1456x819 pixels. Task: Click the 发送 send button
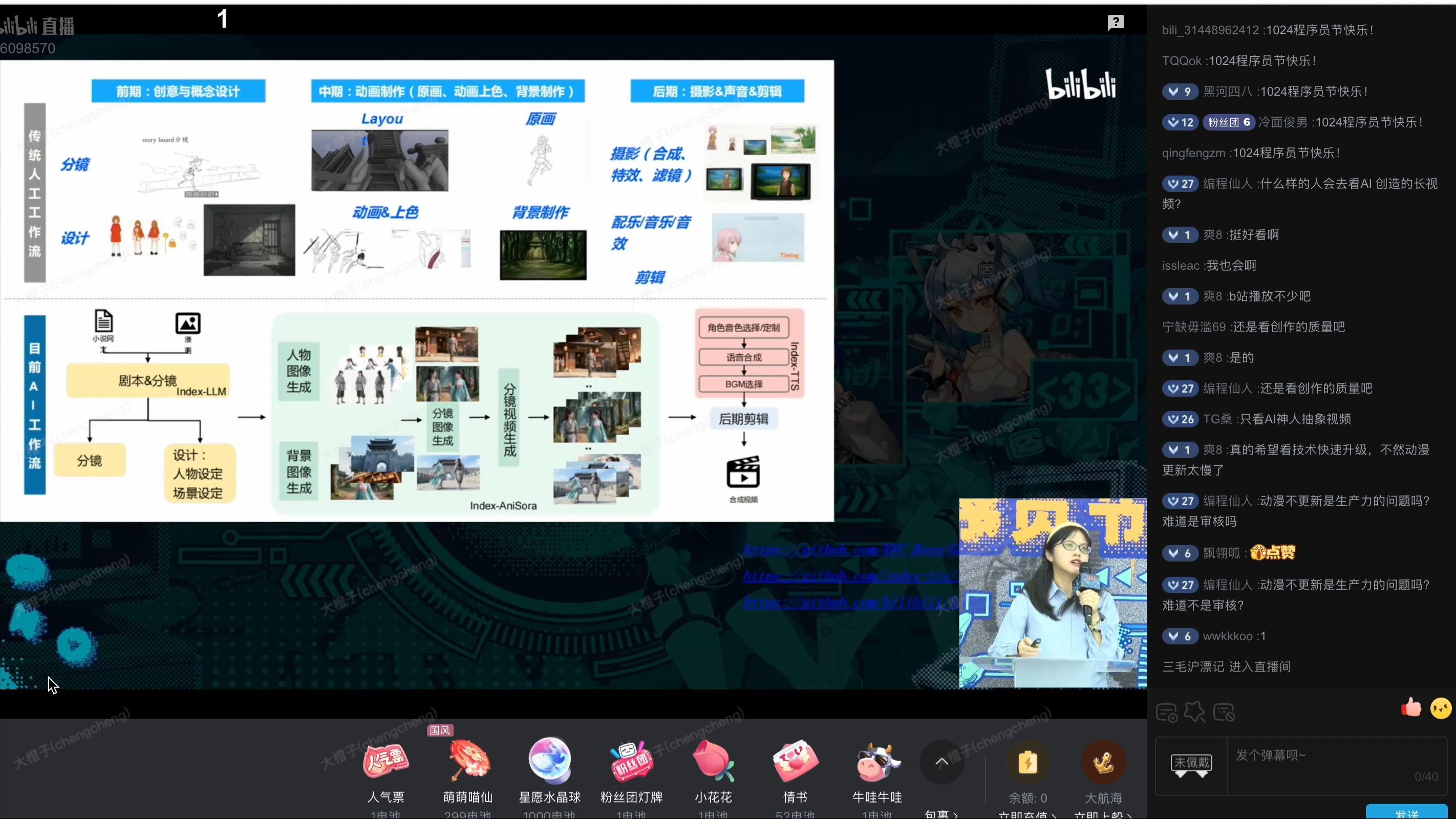(x=1406, y=813)
